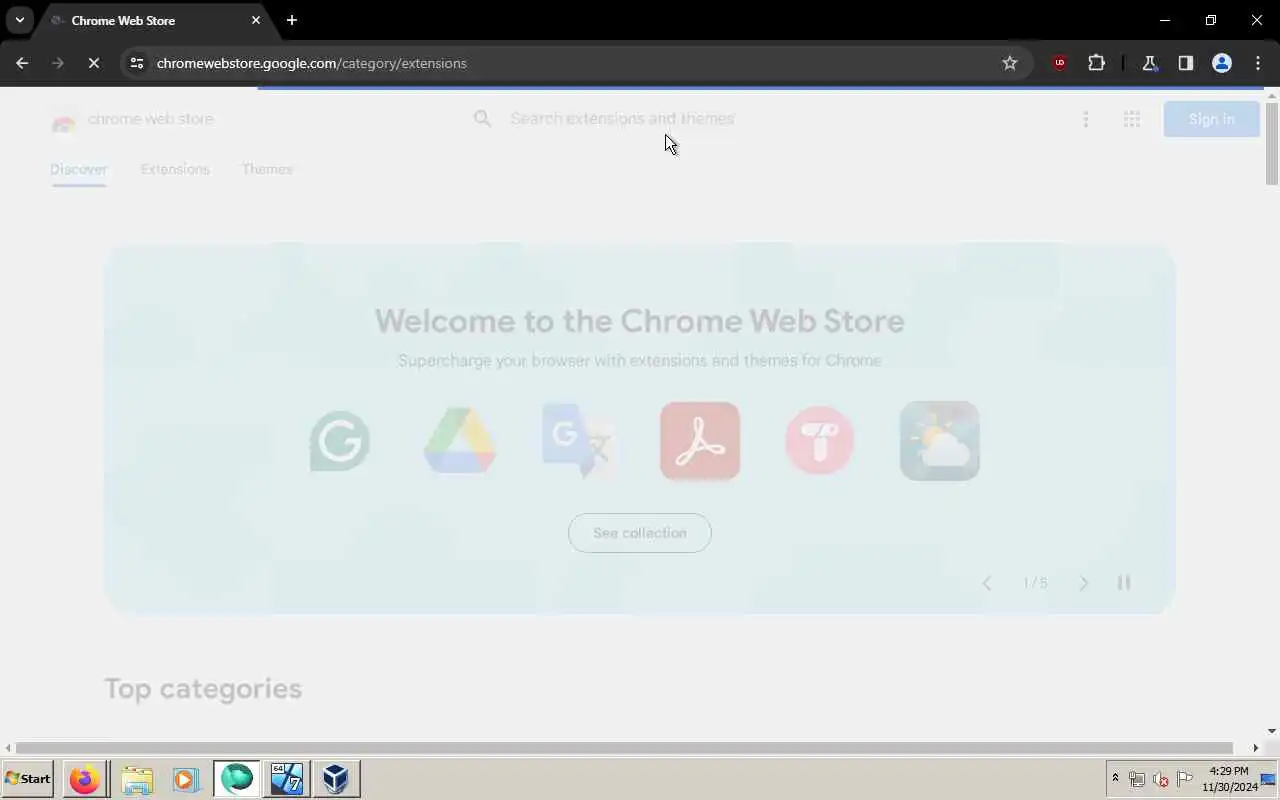1280x800 pixels.
Task: Select the Discover tab
Action: (x=79, y=169)
